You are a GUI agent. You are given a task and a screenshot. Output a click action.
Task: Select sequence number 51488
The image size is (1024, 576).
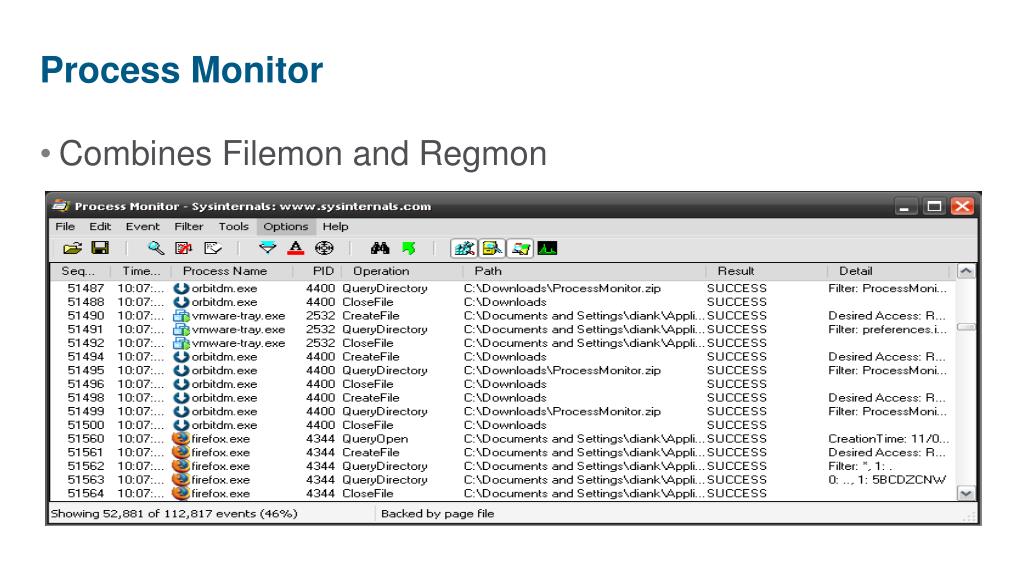coord(86,302)
